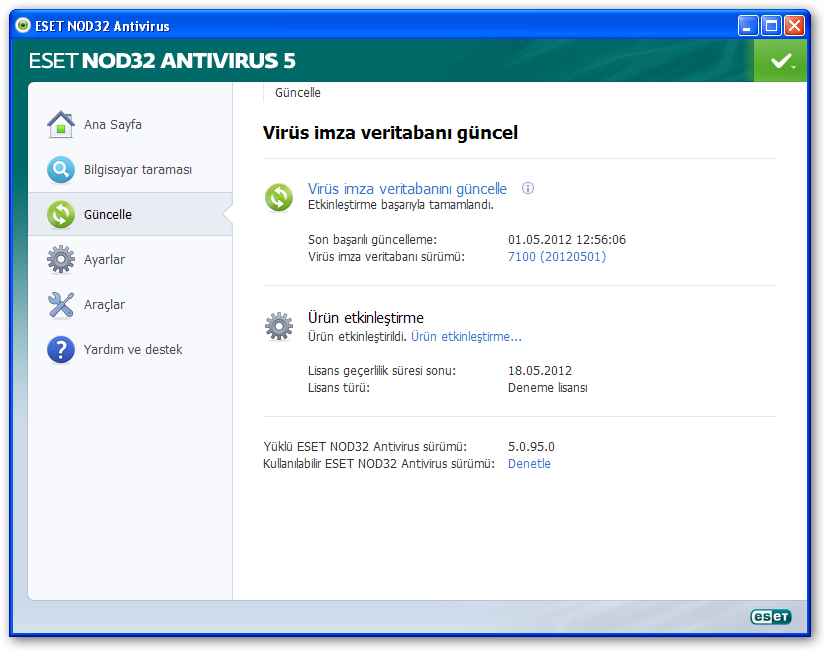This screenshot has width=826, height=652.
Task: Click license expiry date 18.05.2012
Action: pos(539,371)
